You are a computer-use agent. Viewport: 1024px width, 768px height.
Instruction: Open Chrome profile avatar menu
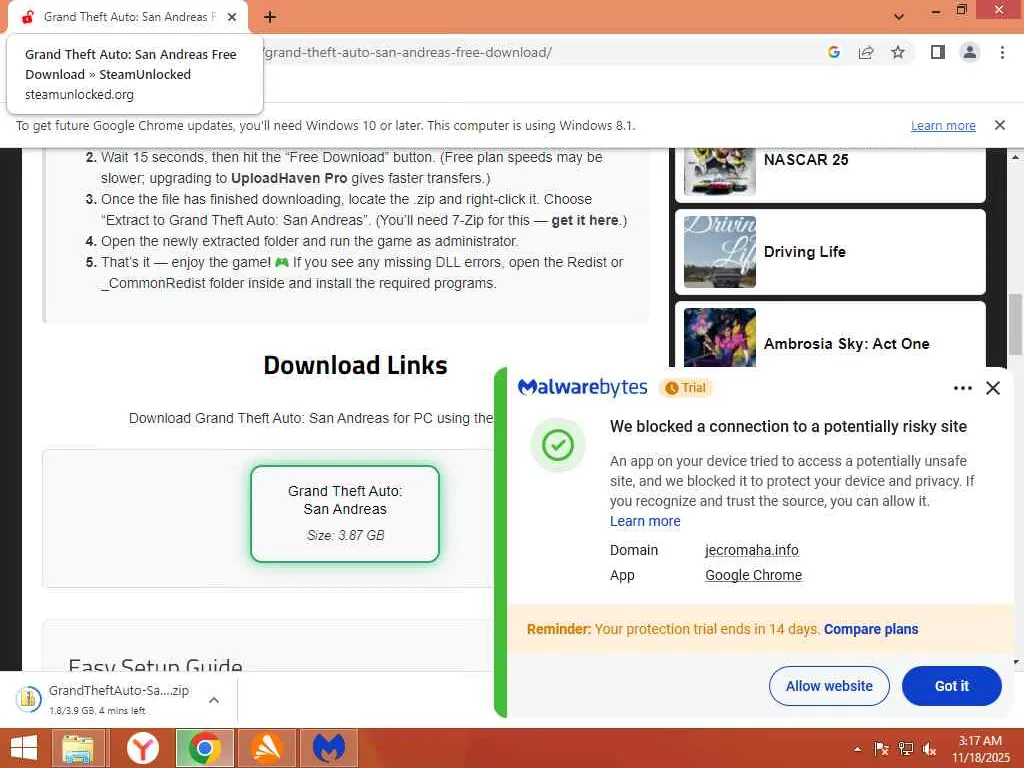970,52
